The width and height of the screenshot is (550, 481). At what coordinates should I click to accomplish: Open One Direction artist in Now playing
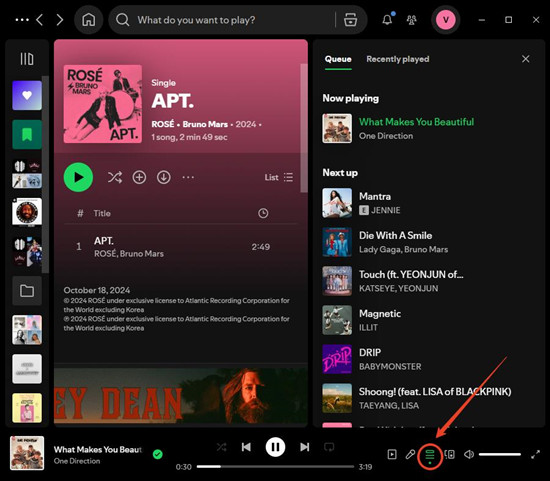coord(386,136)
